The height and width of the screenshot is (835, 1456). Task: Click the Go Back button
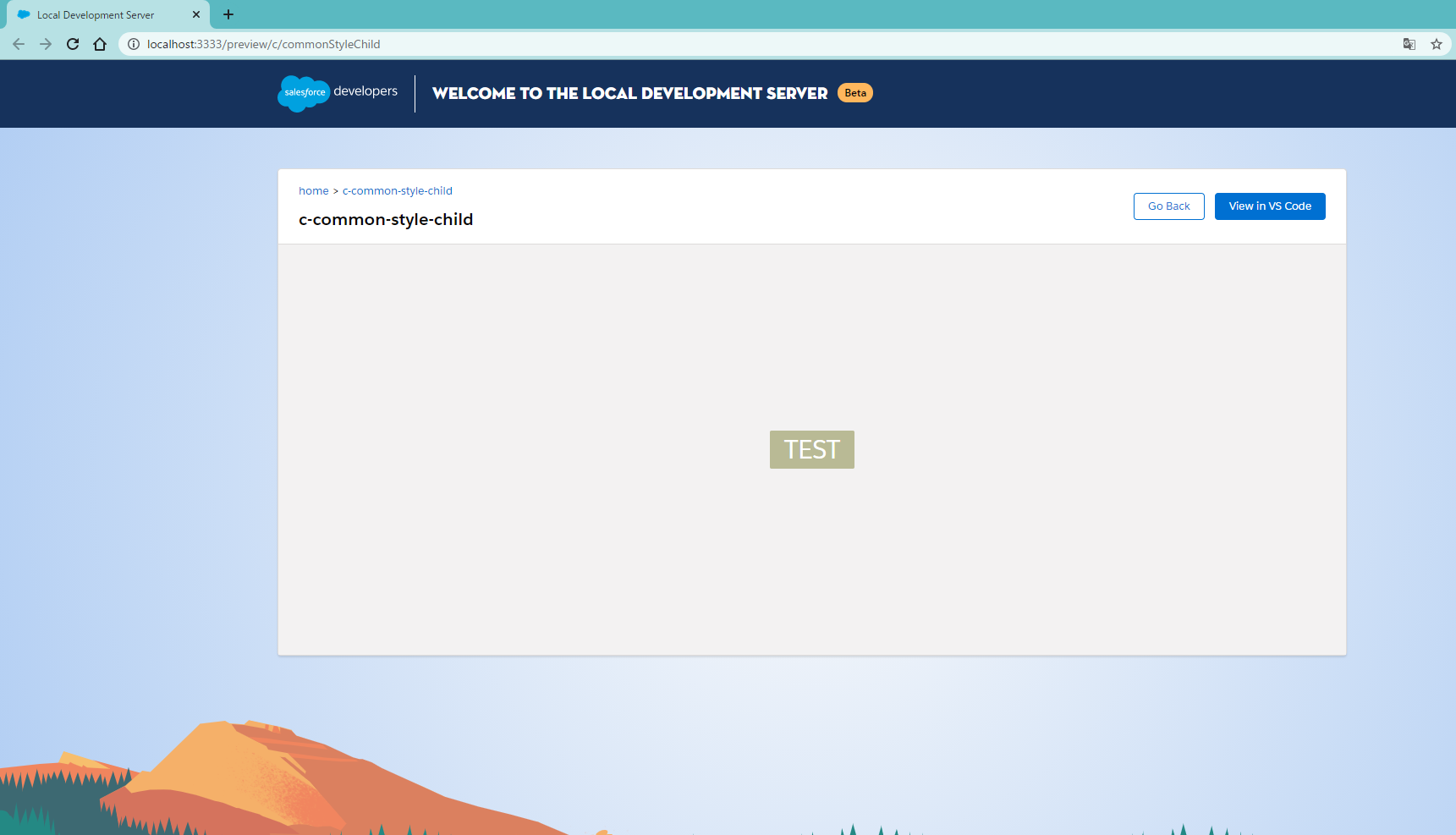coord(1168,206)
